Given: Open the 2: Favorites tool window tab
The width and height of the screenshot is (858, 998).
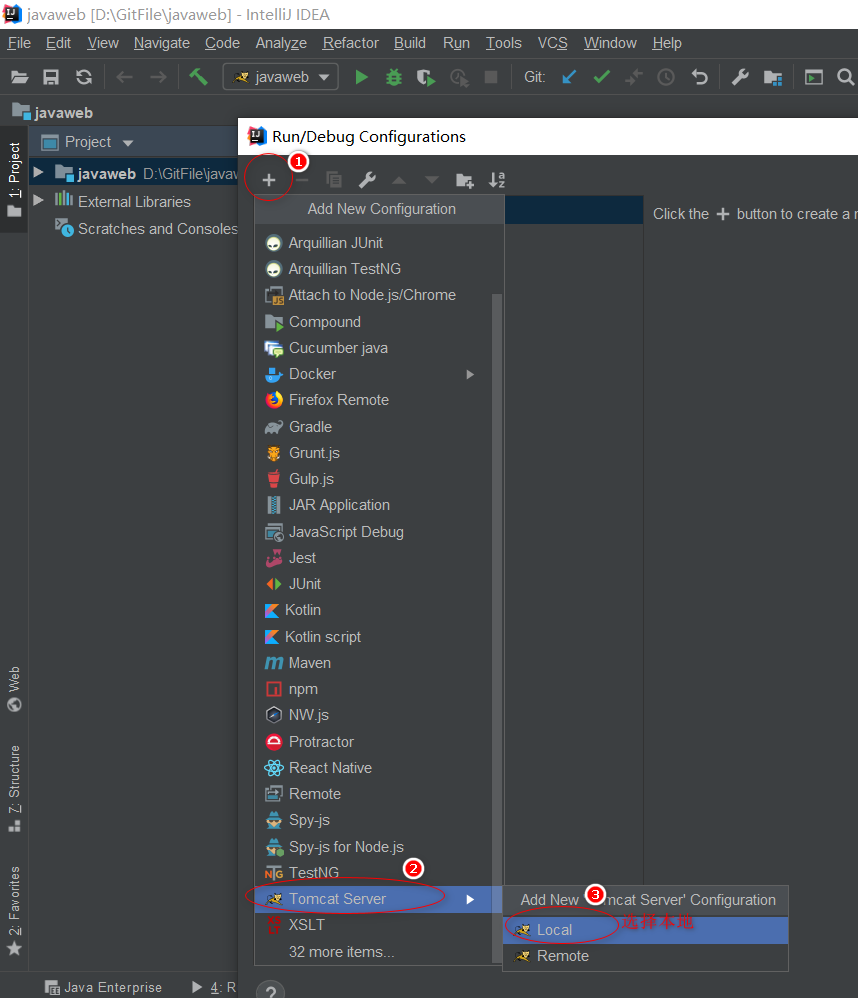Looking at the screenshot, I should point(14,911).
